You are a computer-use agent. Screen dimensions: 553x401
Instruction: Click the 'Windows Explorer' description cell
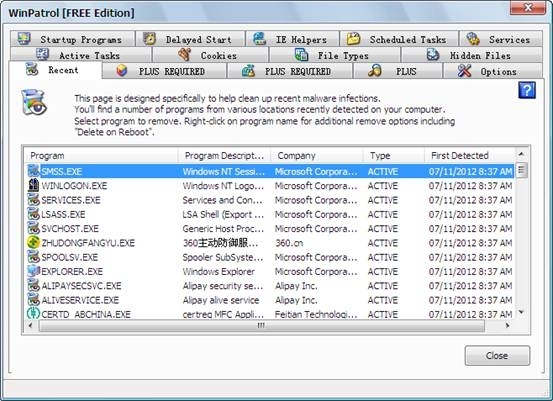[219, 272]
